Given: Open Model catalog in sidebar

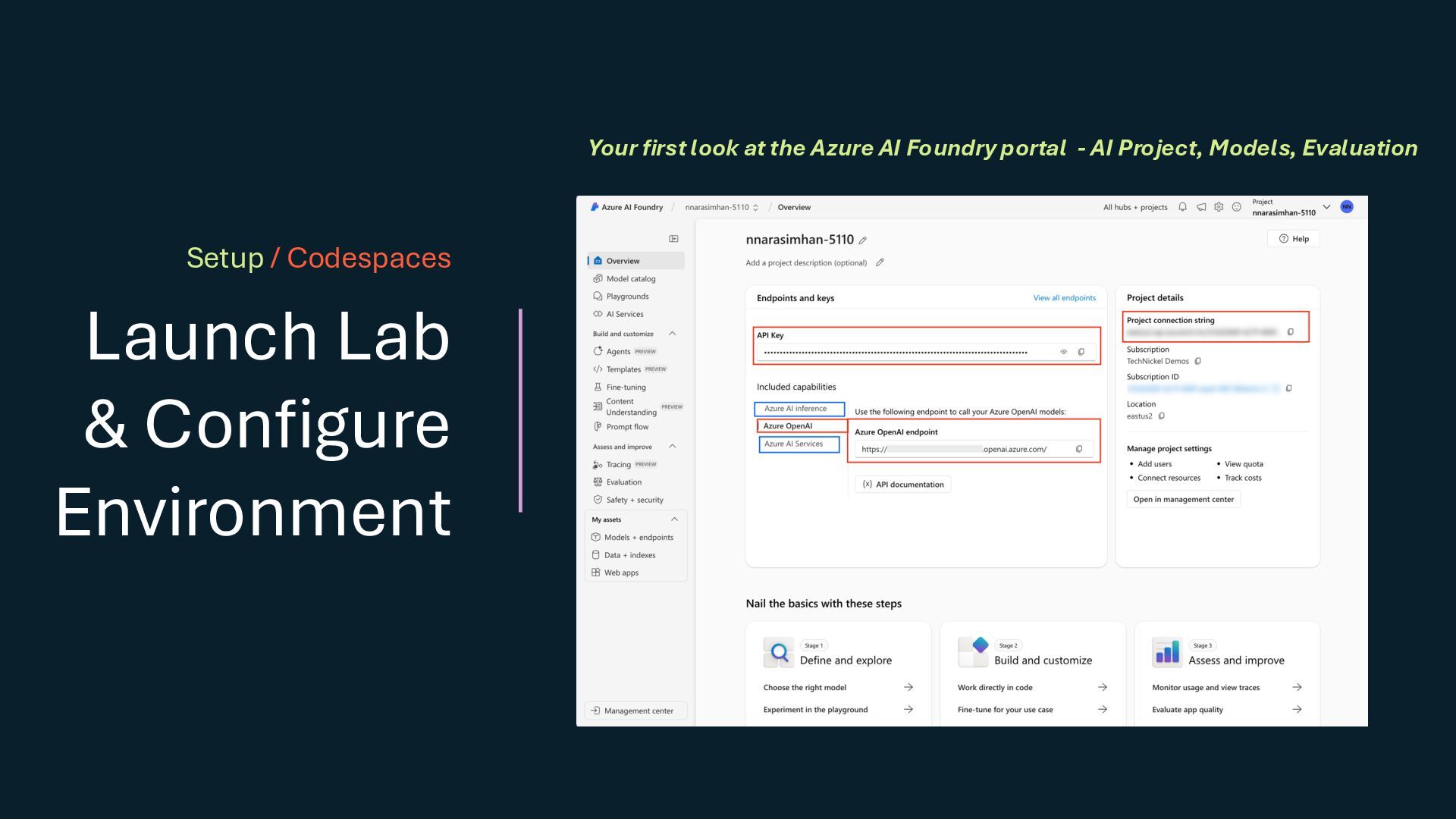Looking at the screenshot, I should coord(630,279).
